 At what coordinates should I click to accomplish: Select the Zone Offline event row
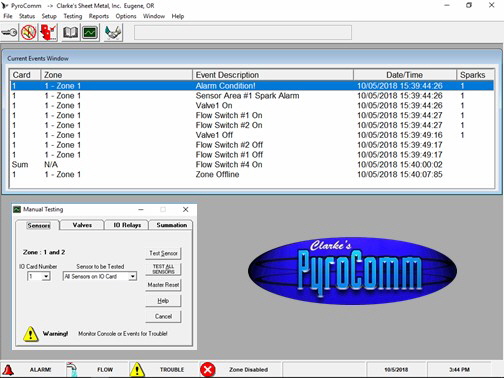click(x=252, y=174)
